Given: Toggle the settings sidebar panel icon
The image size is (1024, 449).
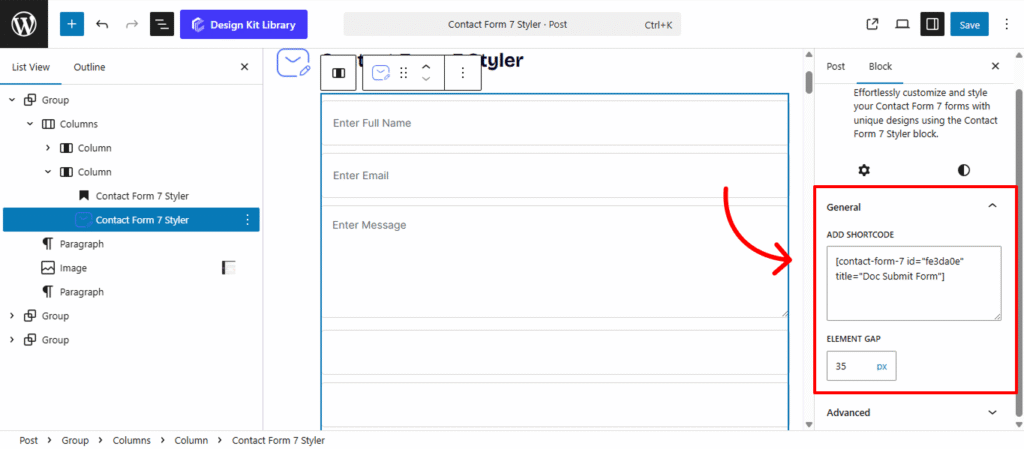Looking at the screenshot, I should (x=932, y=24).
